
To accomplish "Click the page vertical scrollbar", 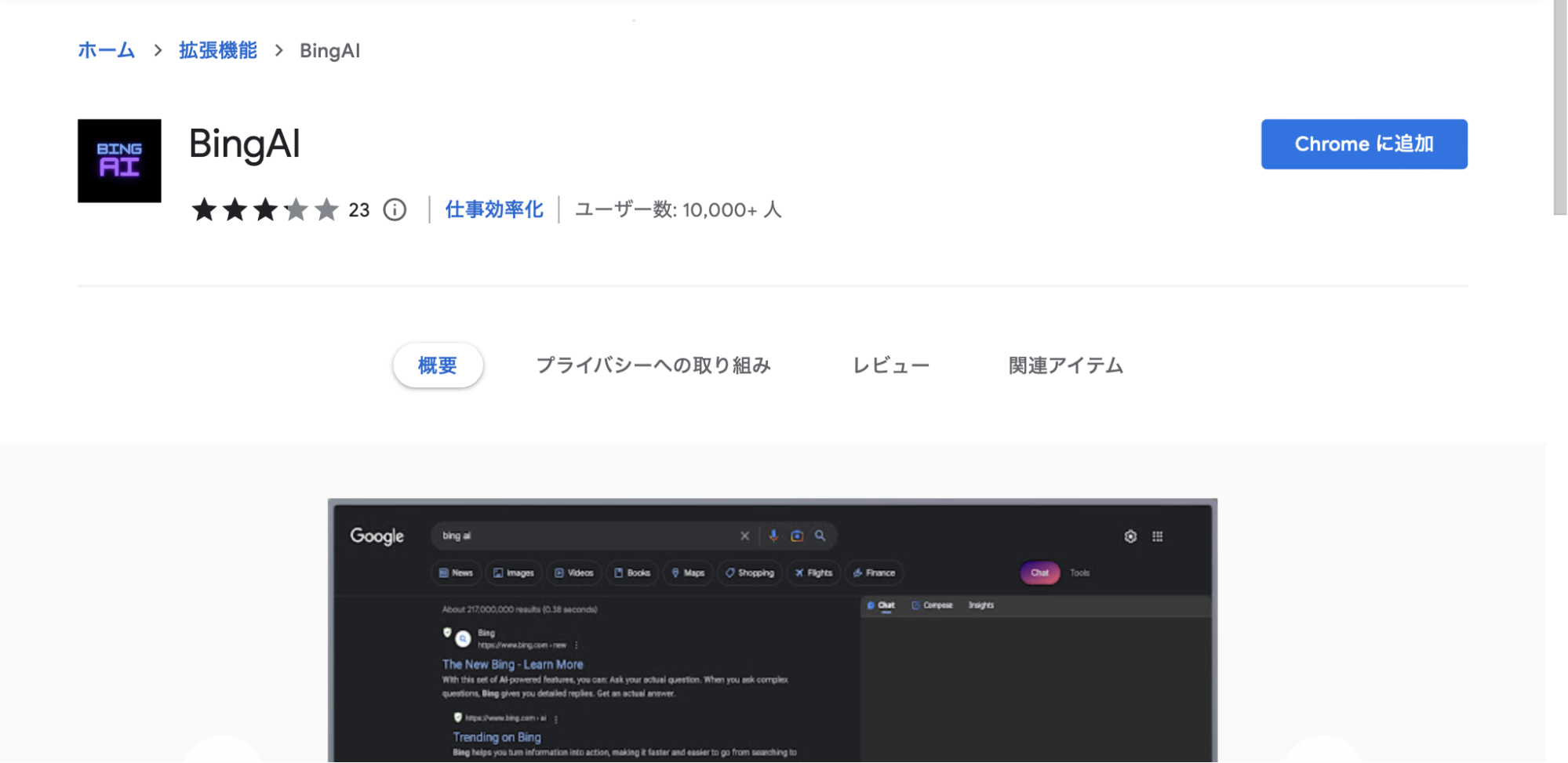I will (x=1560, y=107).
